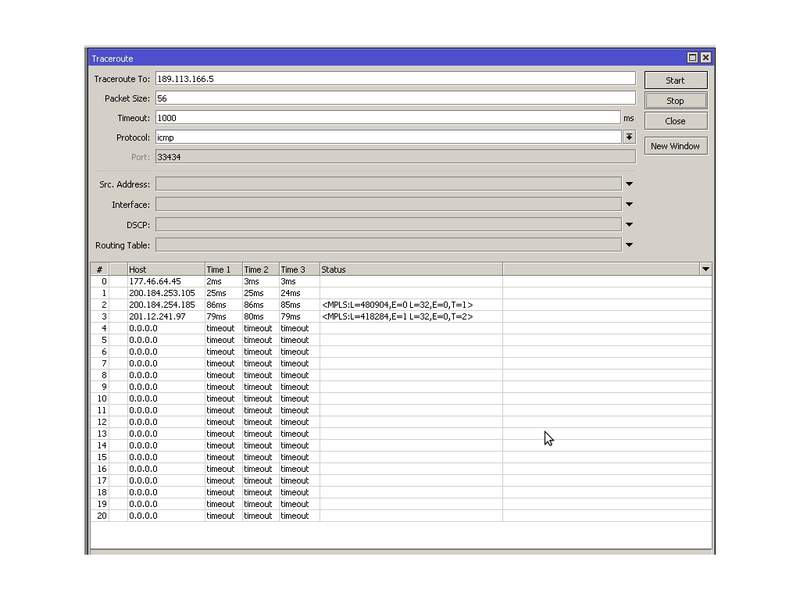Viewport: 800px width, 600px height.
Task: Click the Timeout value field
Action: coord(388,118)
